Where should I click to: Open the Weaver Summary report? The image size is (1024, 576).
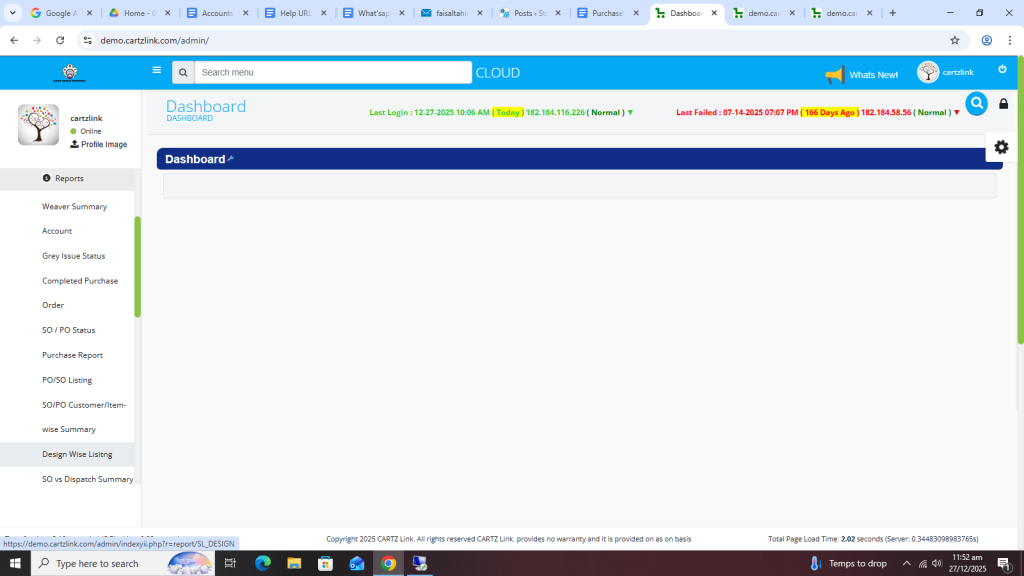point(74,206)
